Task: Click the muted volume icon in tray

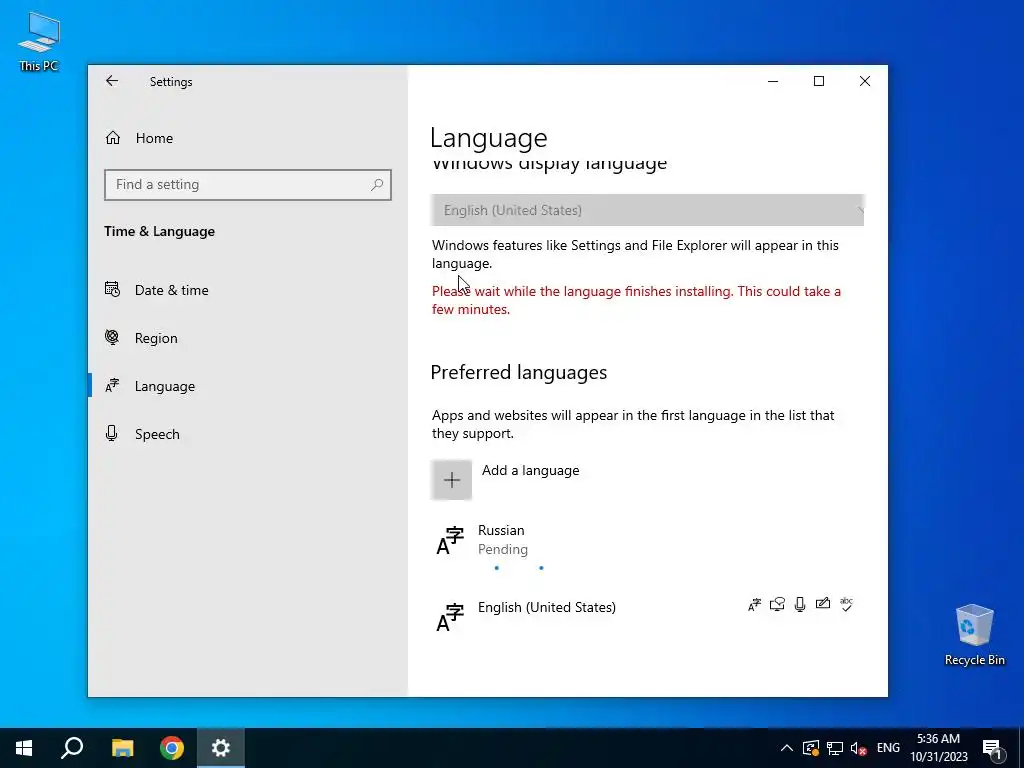Action: point(859,748)
